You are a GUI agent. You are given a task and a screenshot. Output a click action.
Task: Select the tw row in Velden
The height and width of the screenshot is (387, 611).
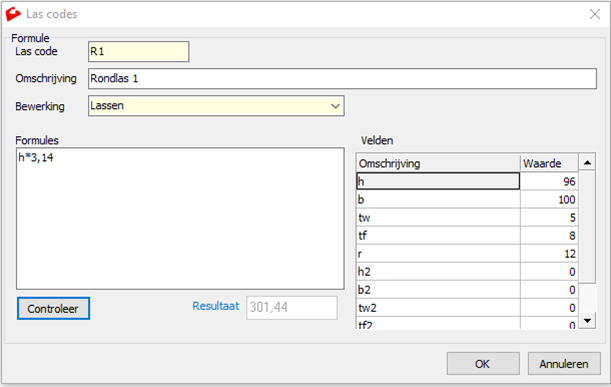pyautogui.click(x=467, y=217)
